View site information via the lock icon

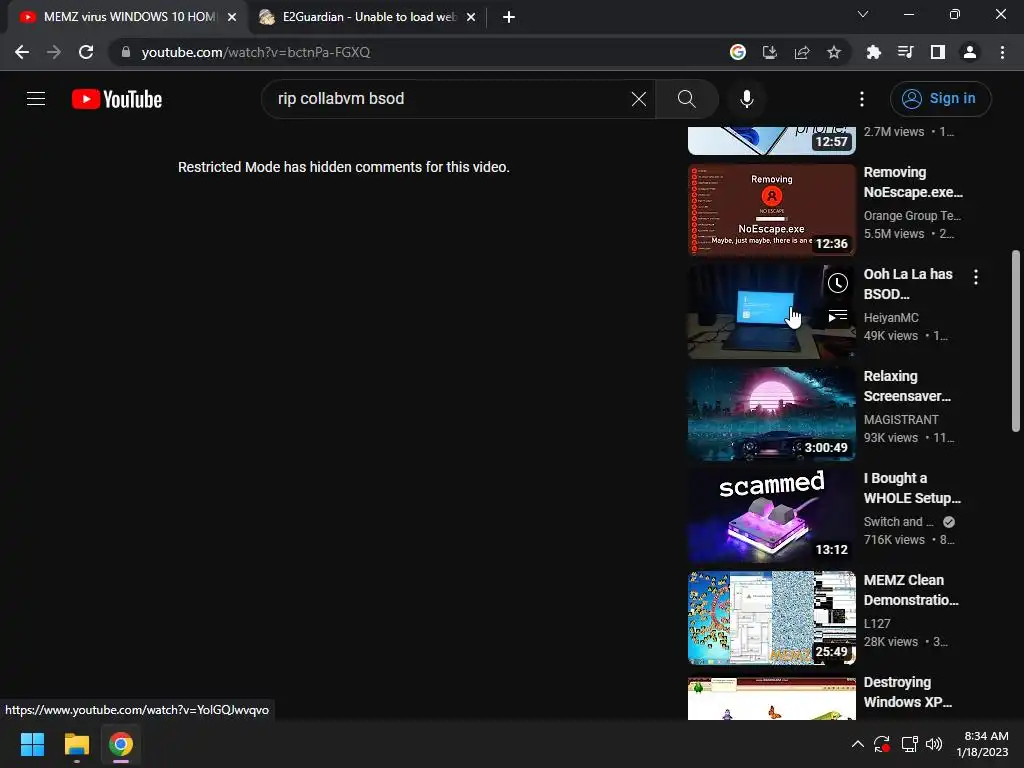(126, 52)
